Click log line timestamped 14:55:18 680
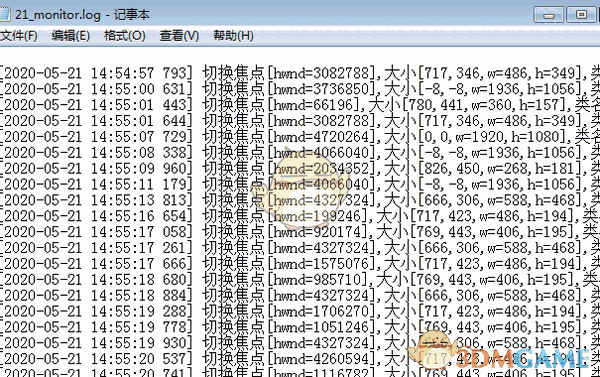600x377 pixels. 300,279
